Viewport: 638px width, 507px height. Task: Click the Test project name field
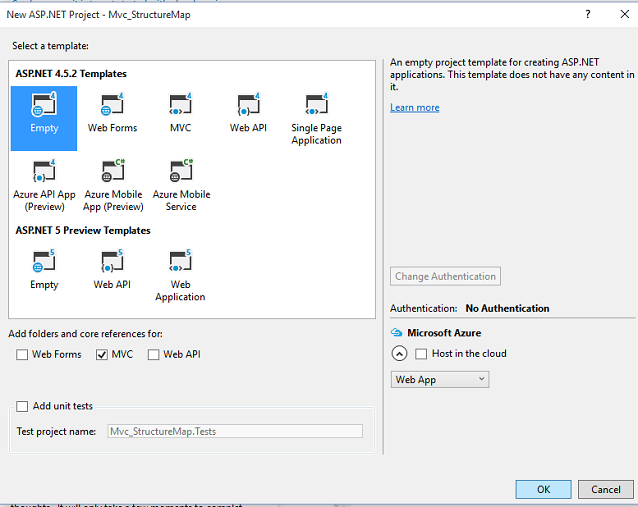[x=235, y=431]
